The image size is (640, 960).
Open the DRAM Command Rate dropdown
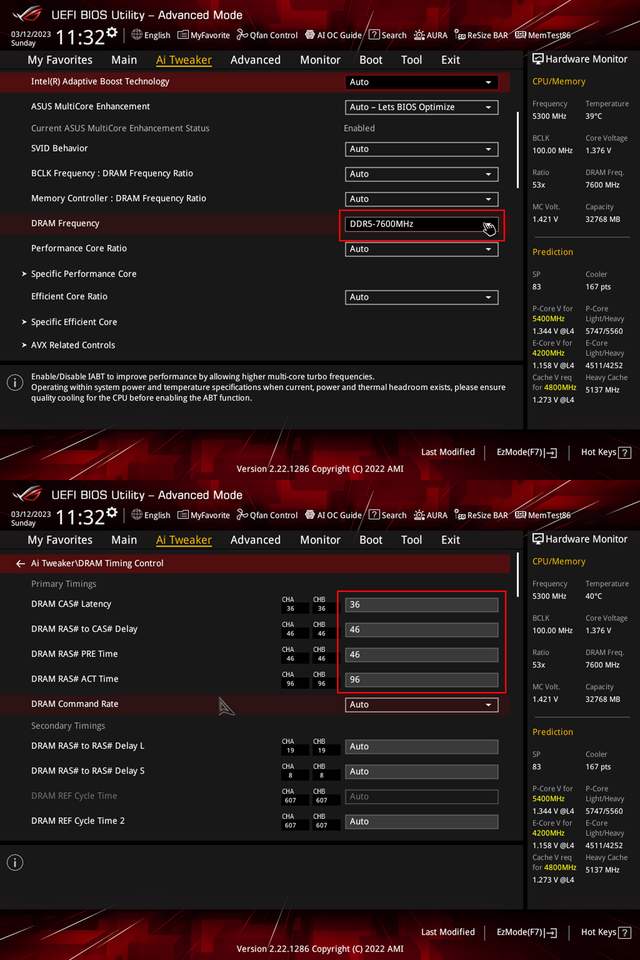point(421,705)
